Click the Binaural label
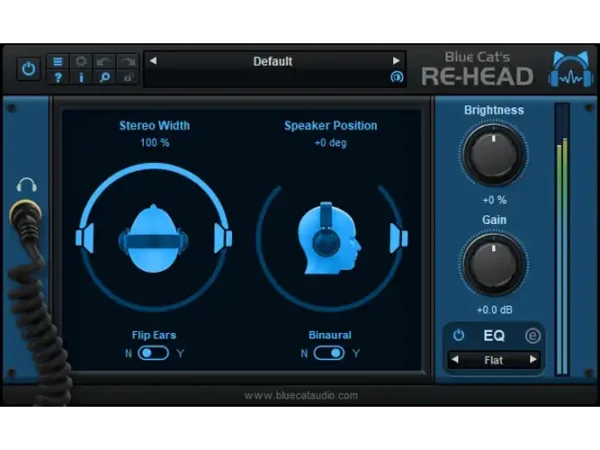 [330, 335]
